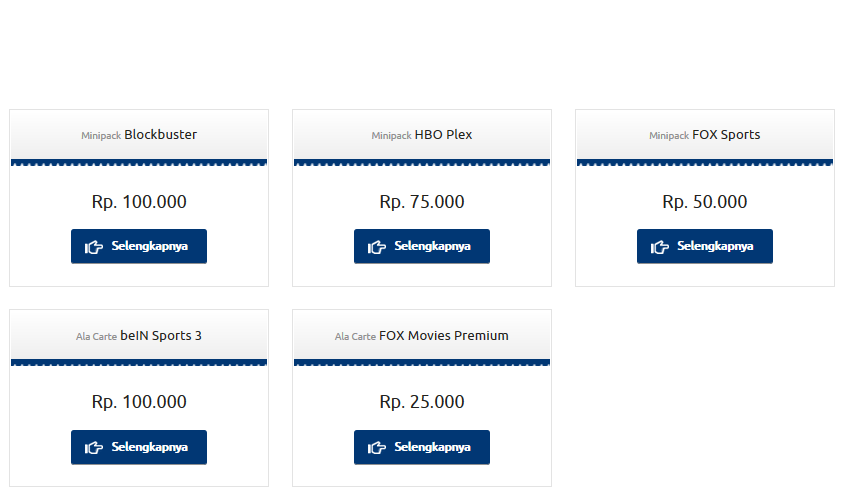Select the Minipack HBO Plex card header
The width and height of the screenshot is (844, 501).
coord(422,135)
